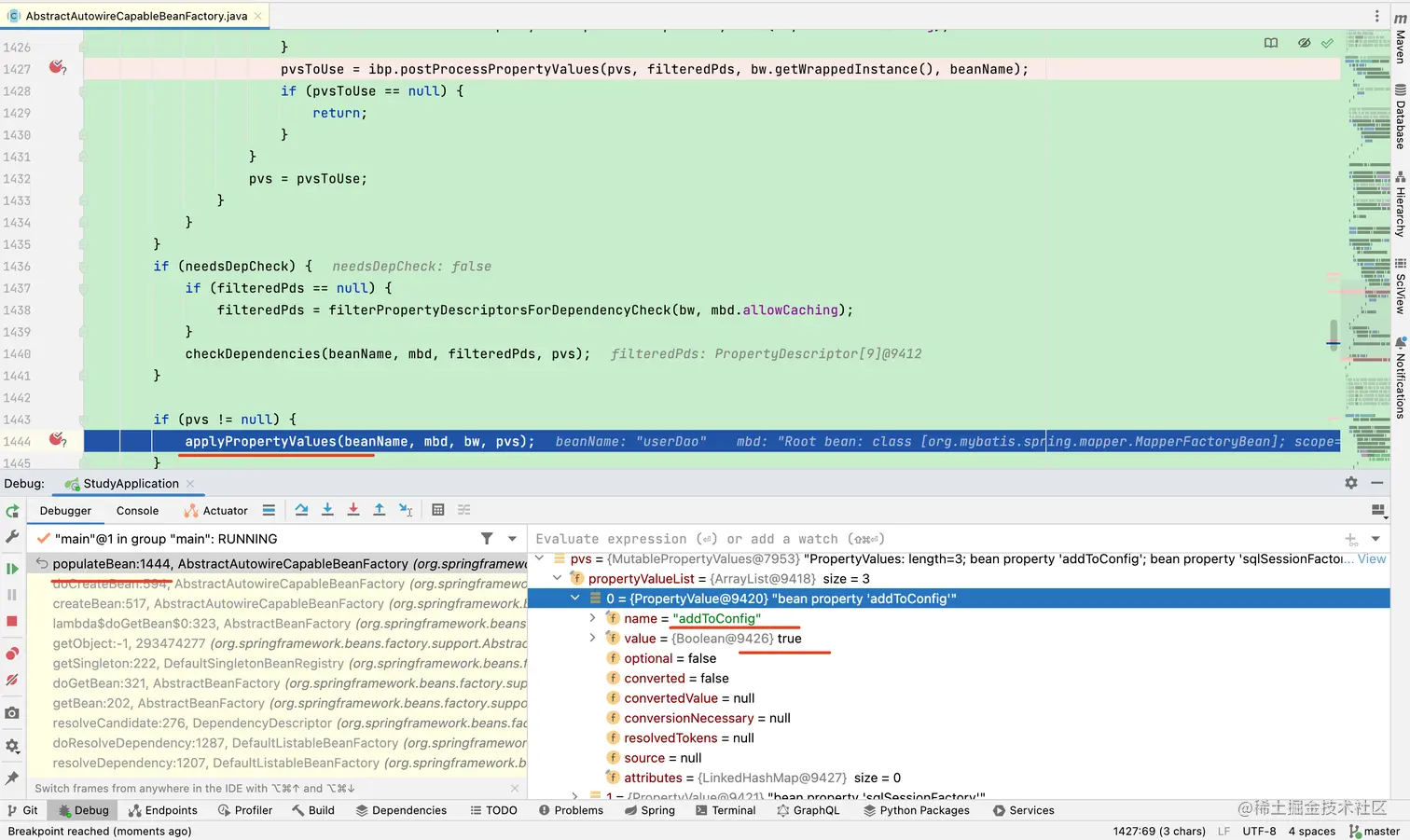Open Debug tool window gear options
Screen dimensions: 1410x840
pos(1351,483)
